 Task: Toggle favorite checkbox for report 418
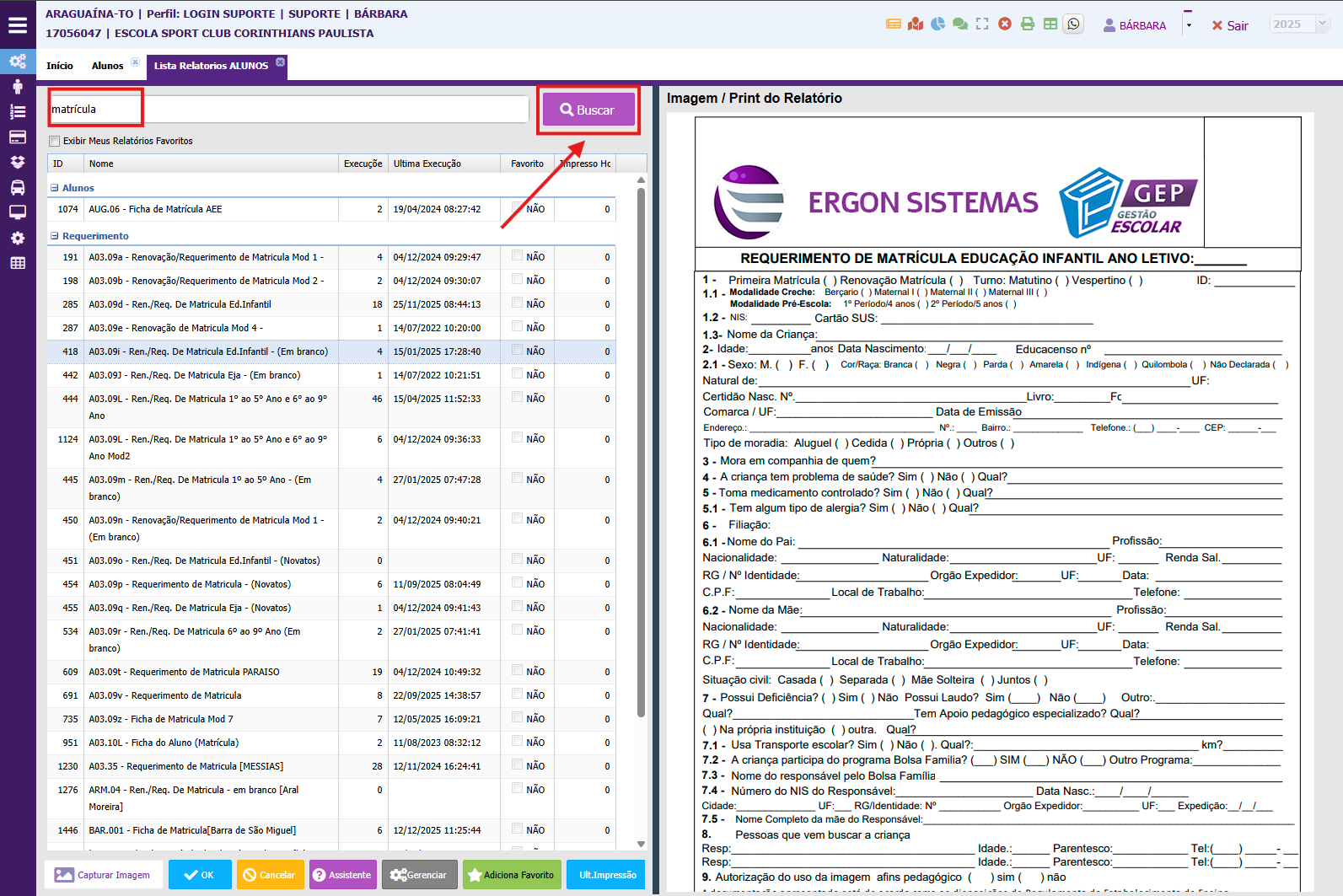[518, 350]
